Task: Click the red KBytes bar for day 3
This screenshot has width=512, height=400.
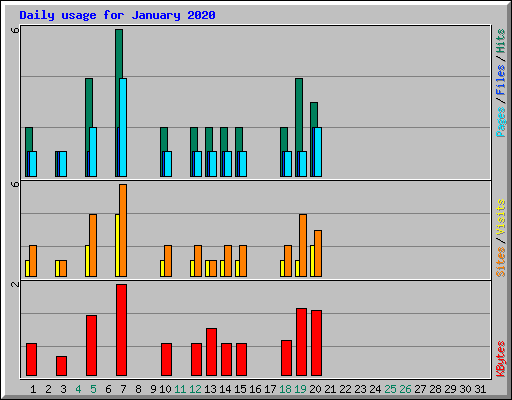Action: (61, 366)
